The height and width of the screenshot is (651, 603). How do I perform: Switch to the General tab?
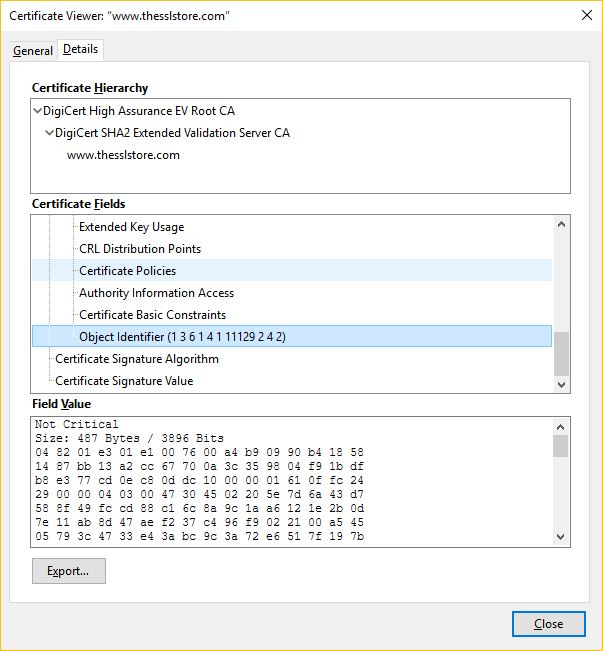pos(33,51)
